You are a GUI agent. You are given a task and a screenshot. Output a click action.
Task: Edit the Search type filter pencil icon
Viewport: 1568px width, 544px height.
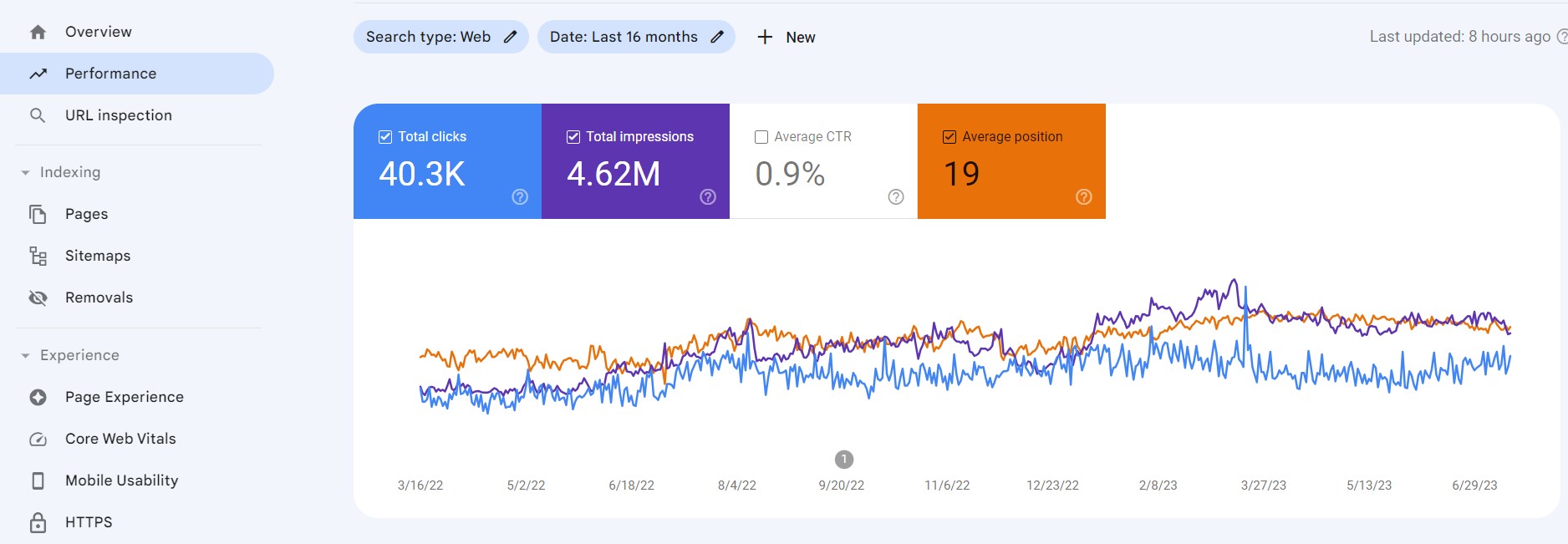(511, 37)
